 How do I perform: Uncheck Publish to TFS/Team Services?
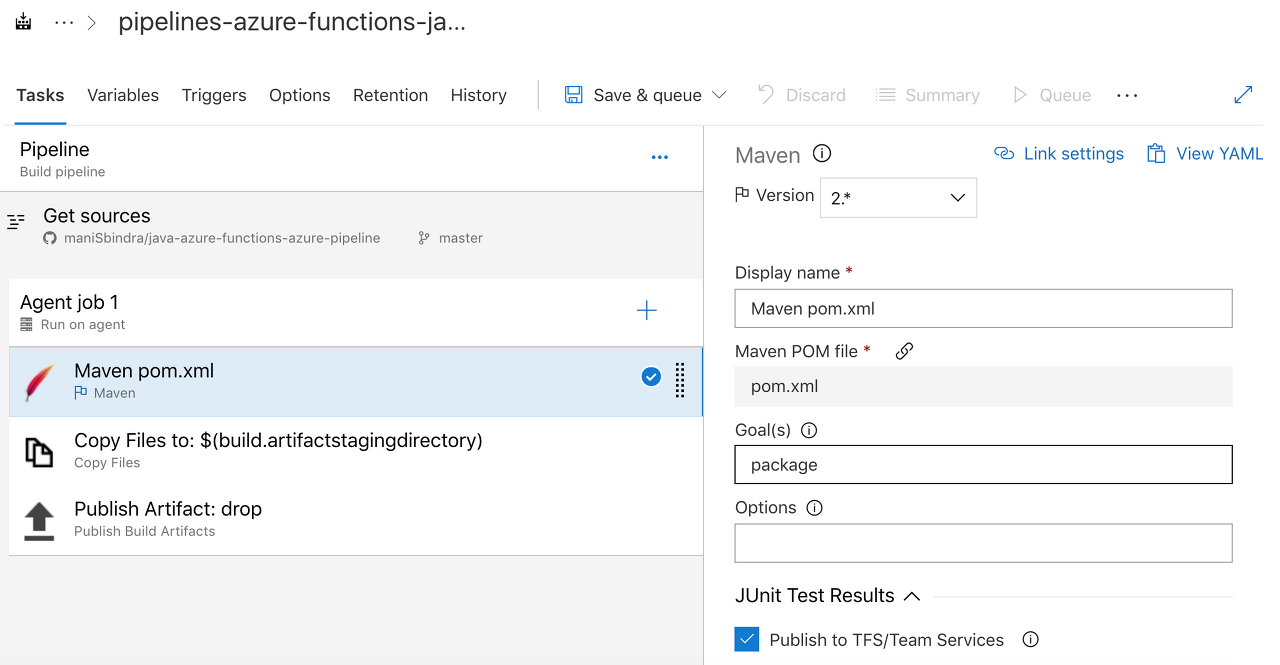point(747,640)
